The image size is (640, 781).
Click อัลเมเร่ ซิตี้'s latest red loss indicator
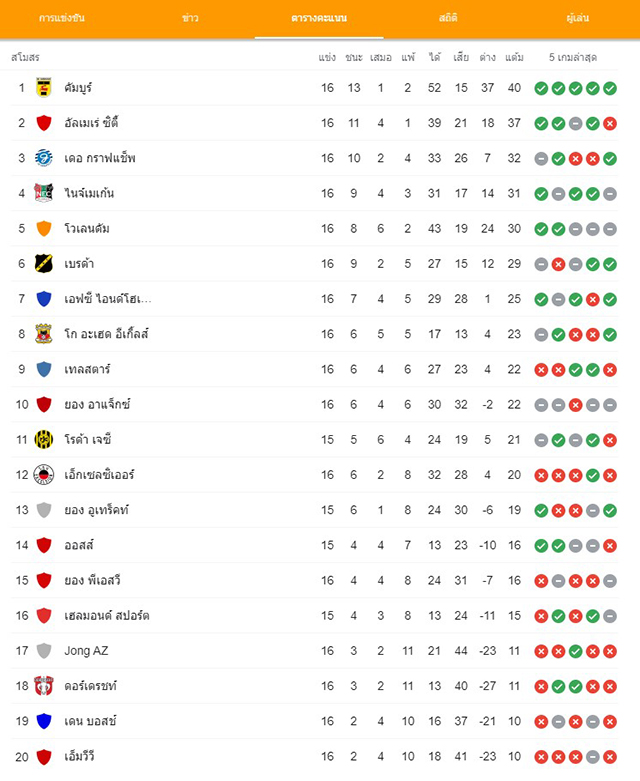click(x=610, y=124)
